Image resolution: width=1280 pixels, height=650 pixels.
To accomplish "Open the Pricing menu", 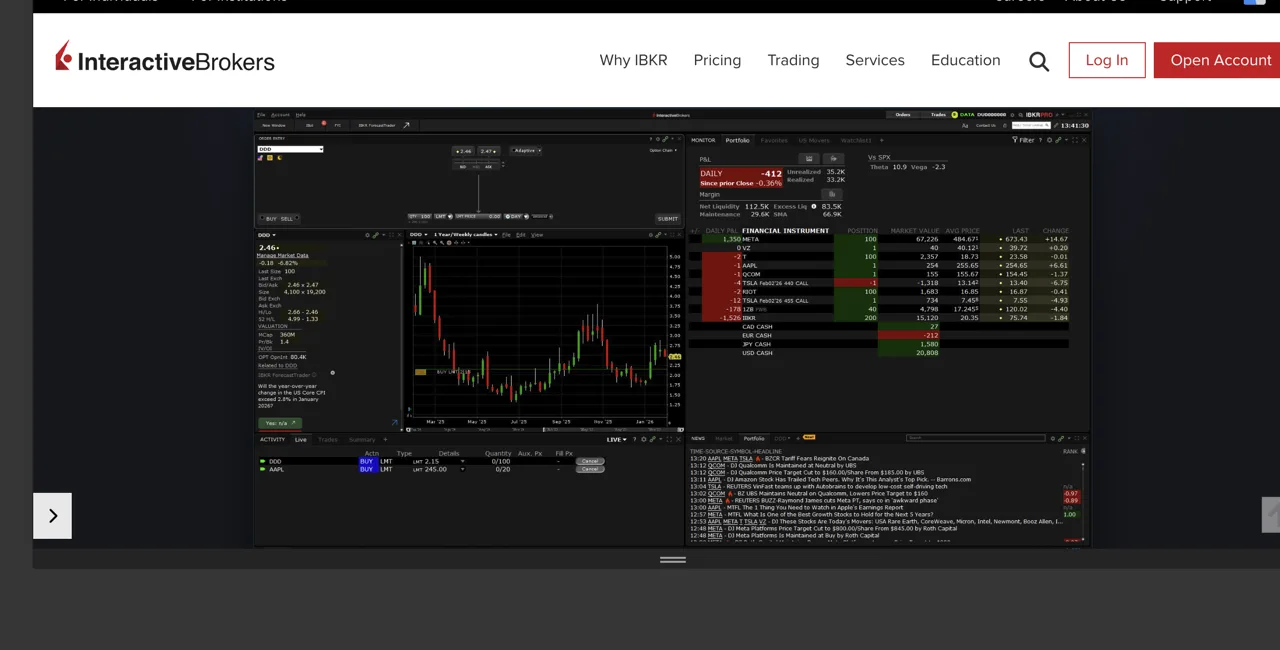I will (x=717, y=60).
